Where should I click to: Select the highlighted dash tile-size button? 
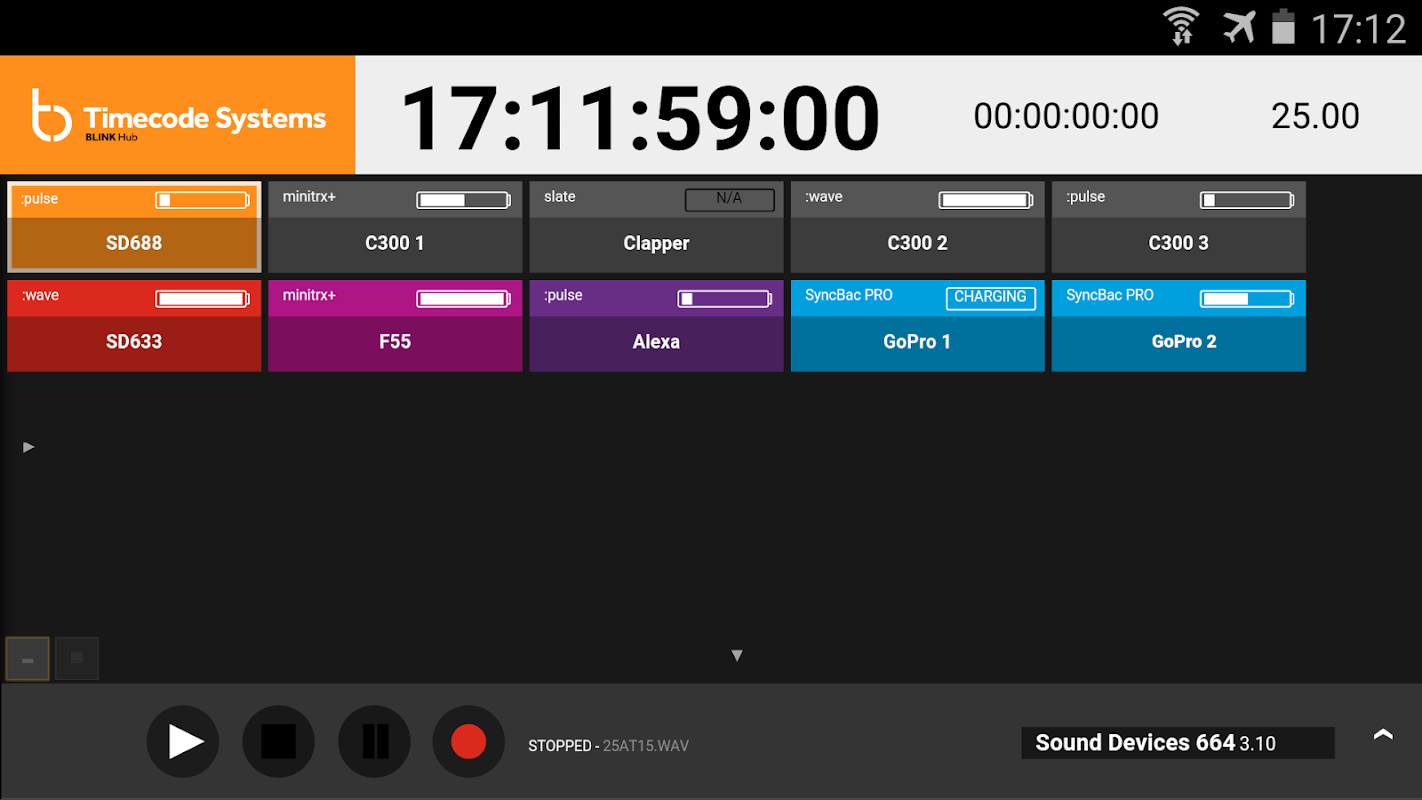(28, 659)
